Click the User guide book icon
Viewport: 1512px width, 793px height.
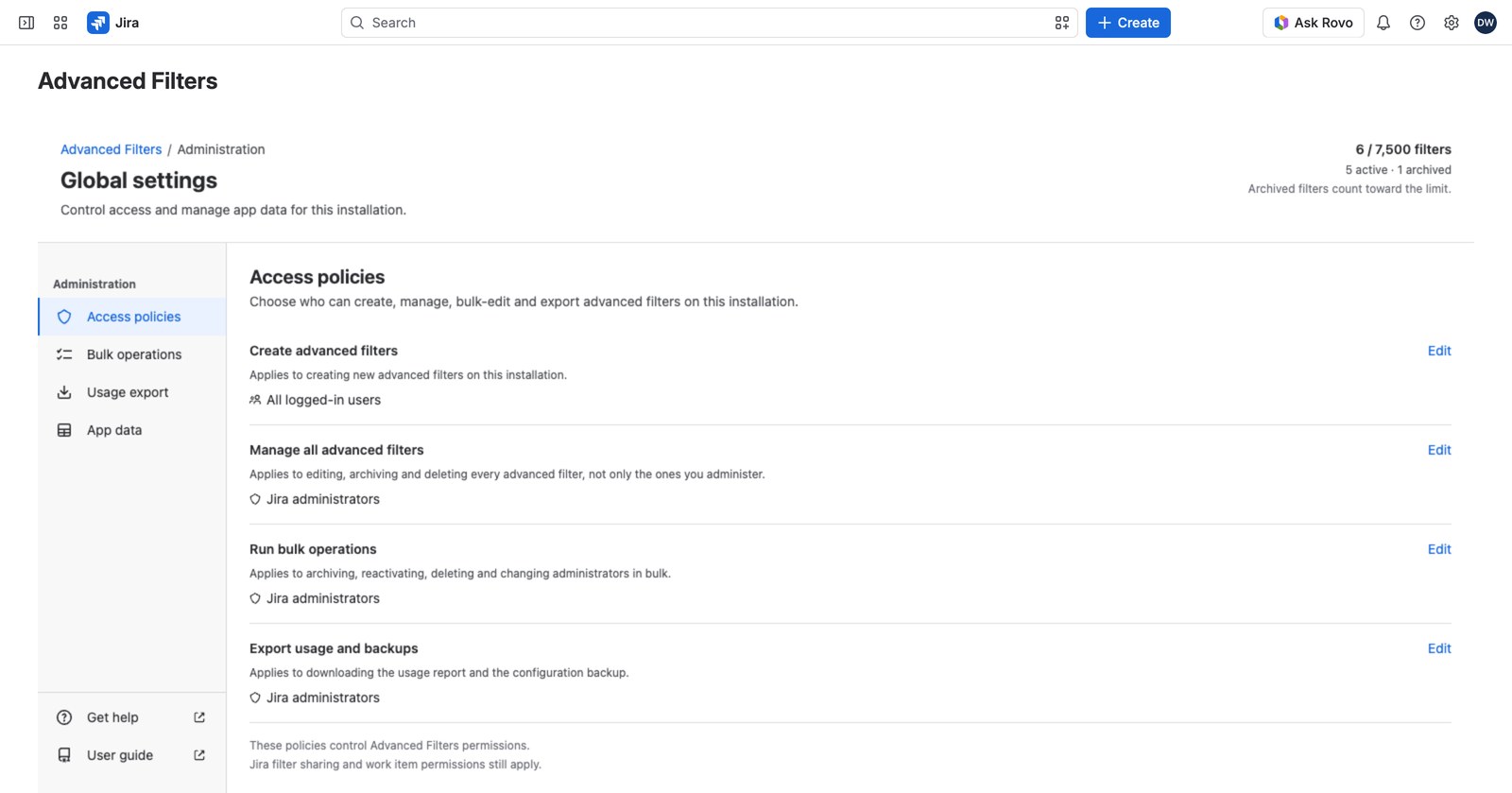[64, 755]
